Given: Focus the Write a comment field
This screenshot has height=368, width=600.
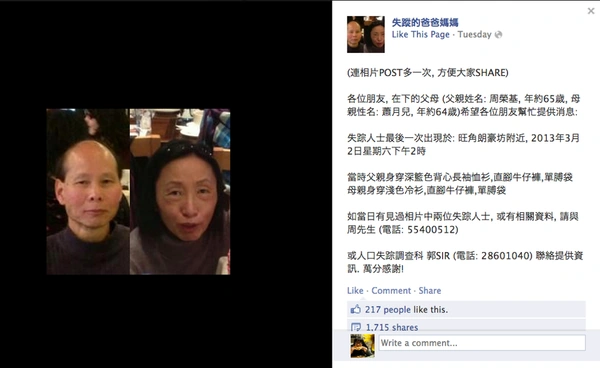Looking at the screenshot, I should click(x=482, y=343).
